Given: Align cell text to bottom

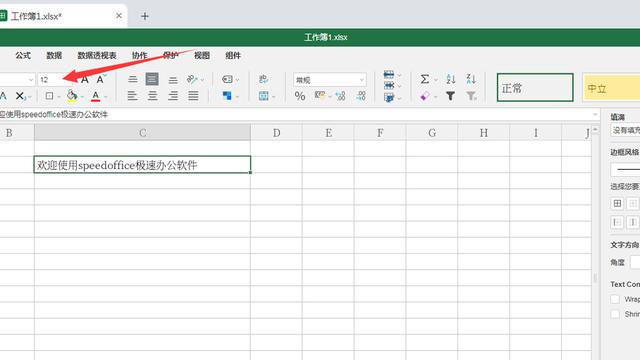Looking at the screenshot, I should (173, 80).
